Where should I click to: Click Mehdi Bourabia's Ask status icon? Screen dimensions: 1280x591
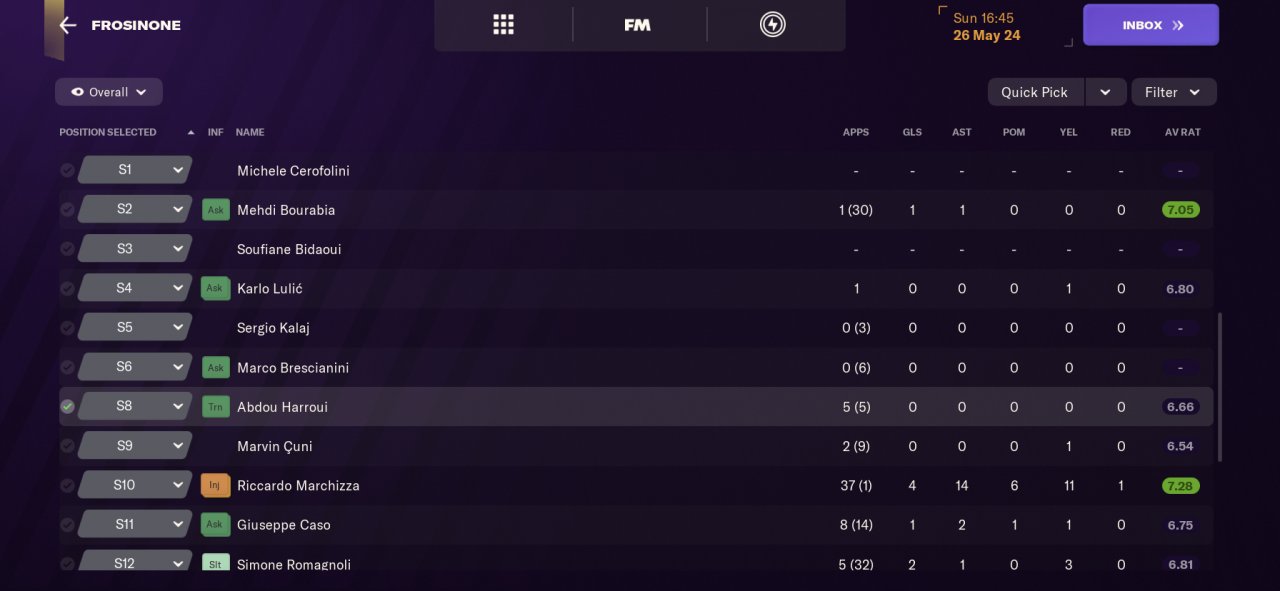pyautogui.click(x=215, y=210)
